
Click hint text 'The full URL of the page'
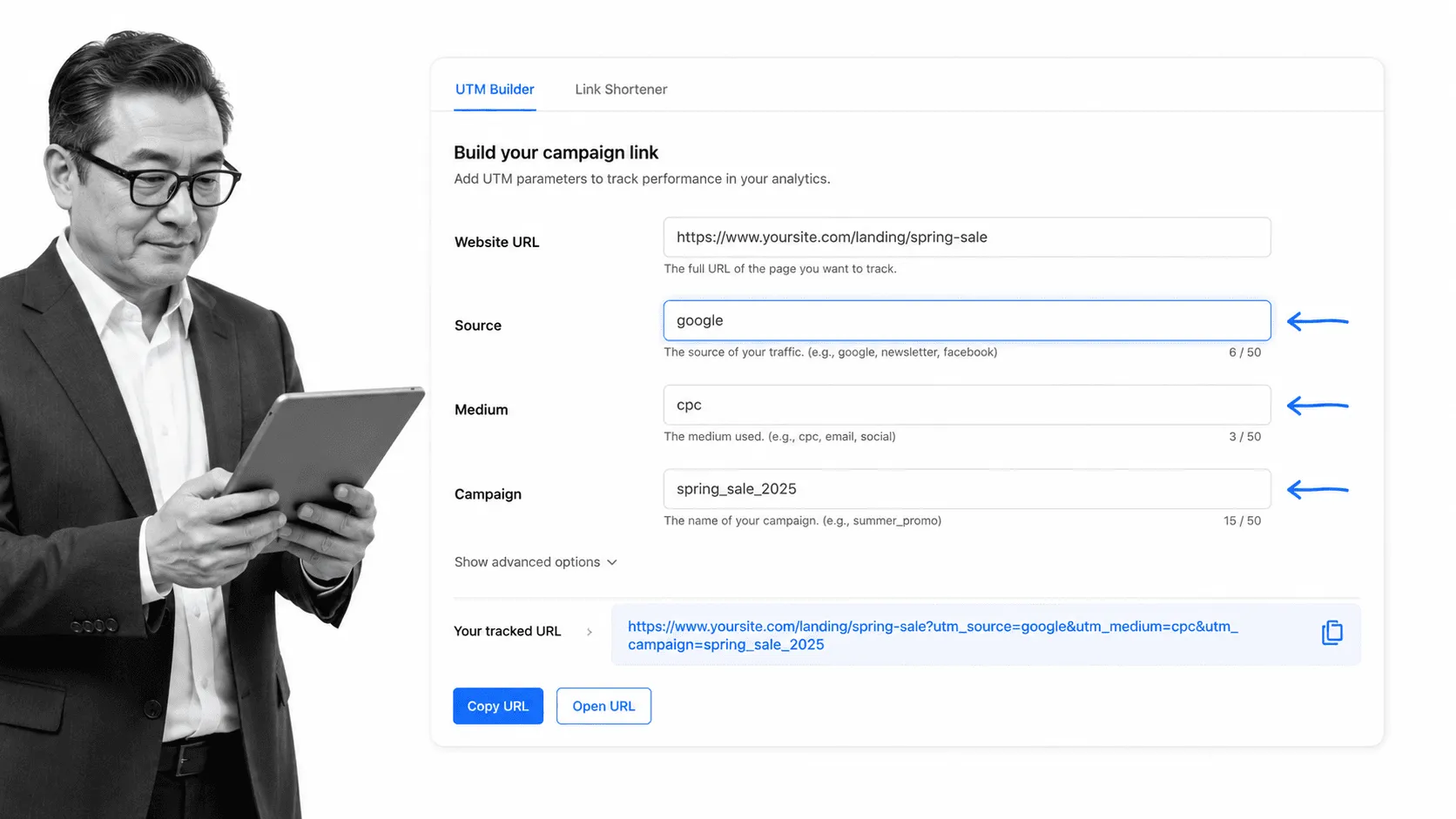tap(780, 269)
